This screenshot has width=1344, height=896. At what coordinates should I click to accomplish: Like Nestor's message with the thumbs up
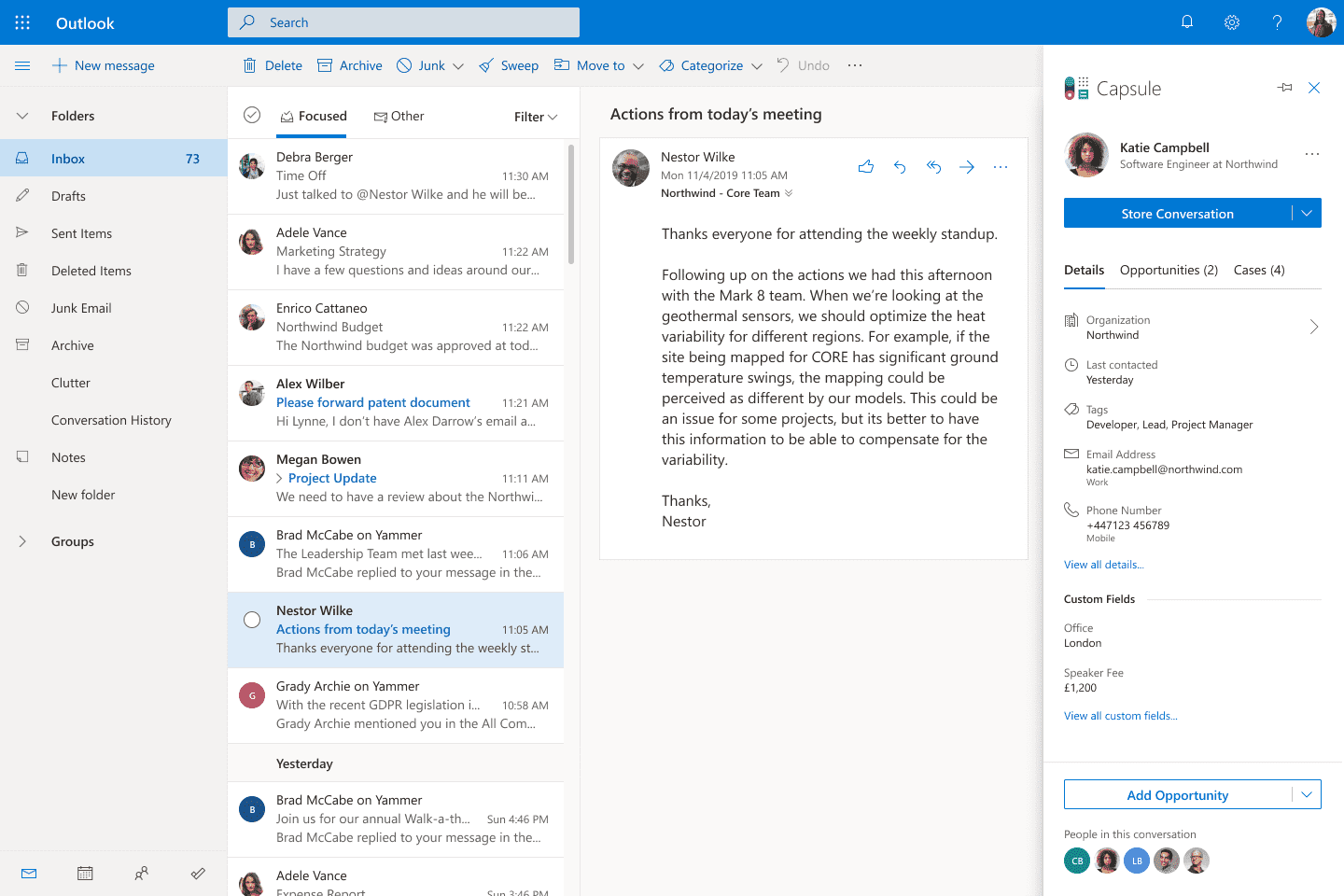point(865,166)
